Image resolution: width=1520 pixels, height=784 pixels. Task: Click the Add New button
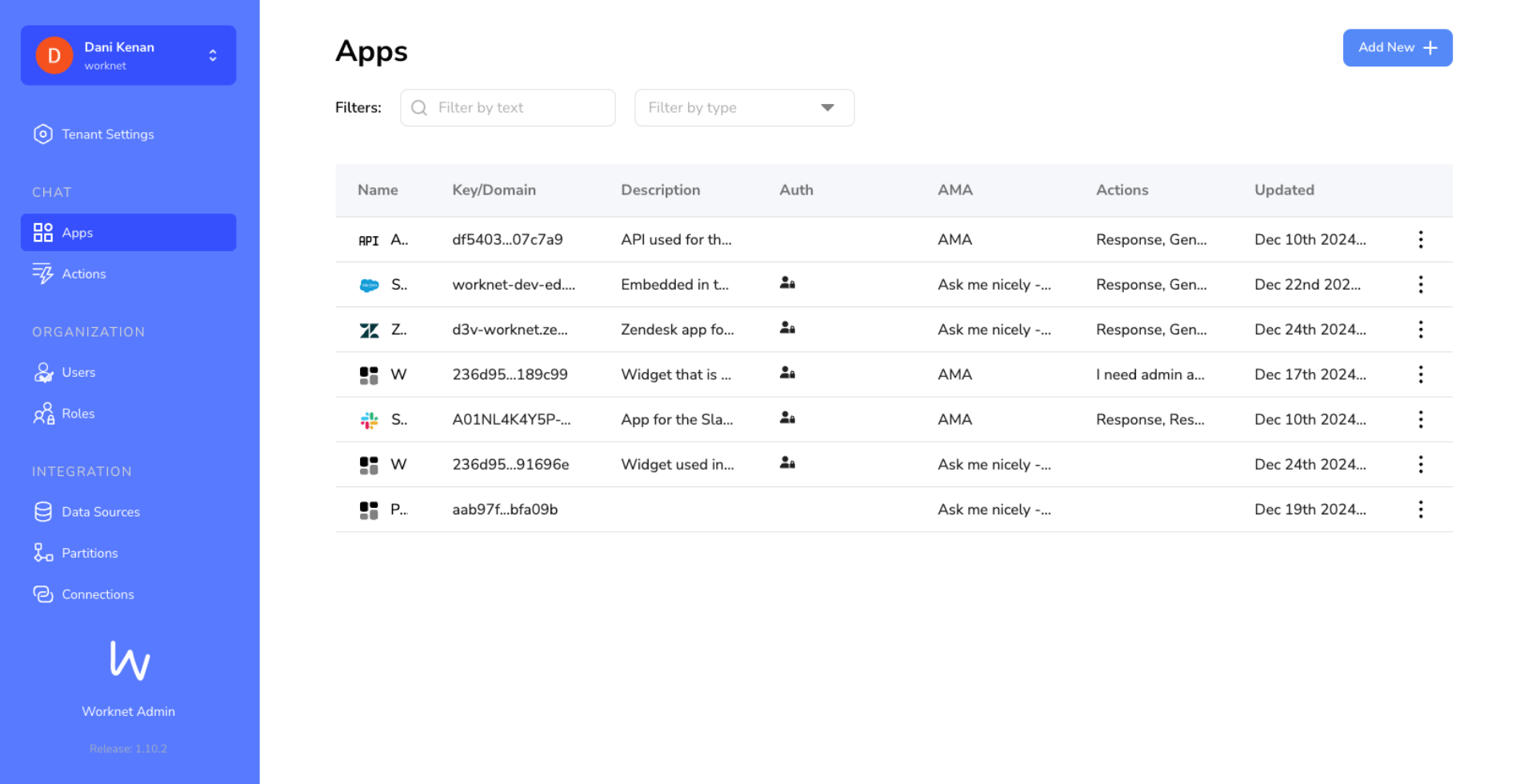coord(1397,48)
